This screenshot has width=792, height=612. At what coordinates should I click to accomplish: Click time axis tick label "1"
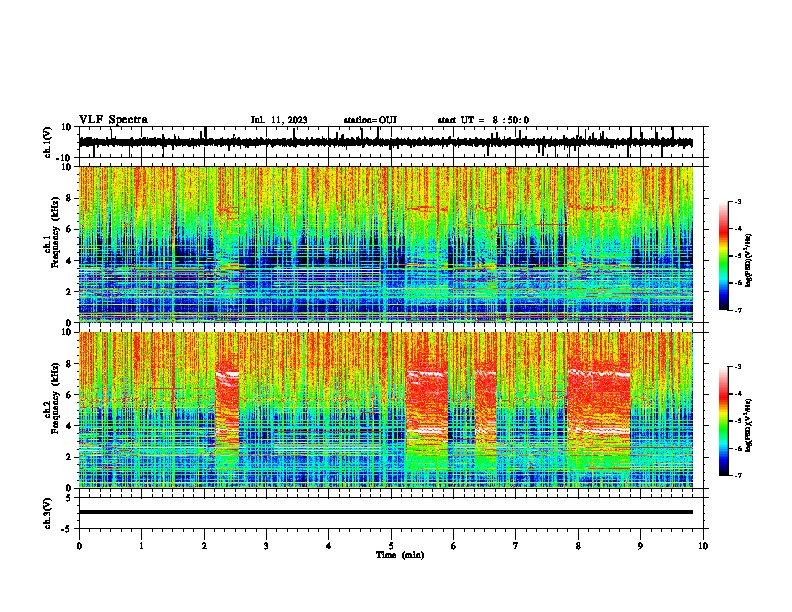141,546
